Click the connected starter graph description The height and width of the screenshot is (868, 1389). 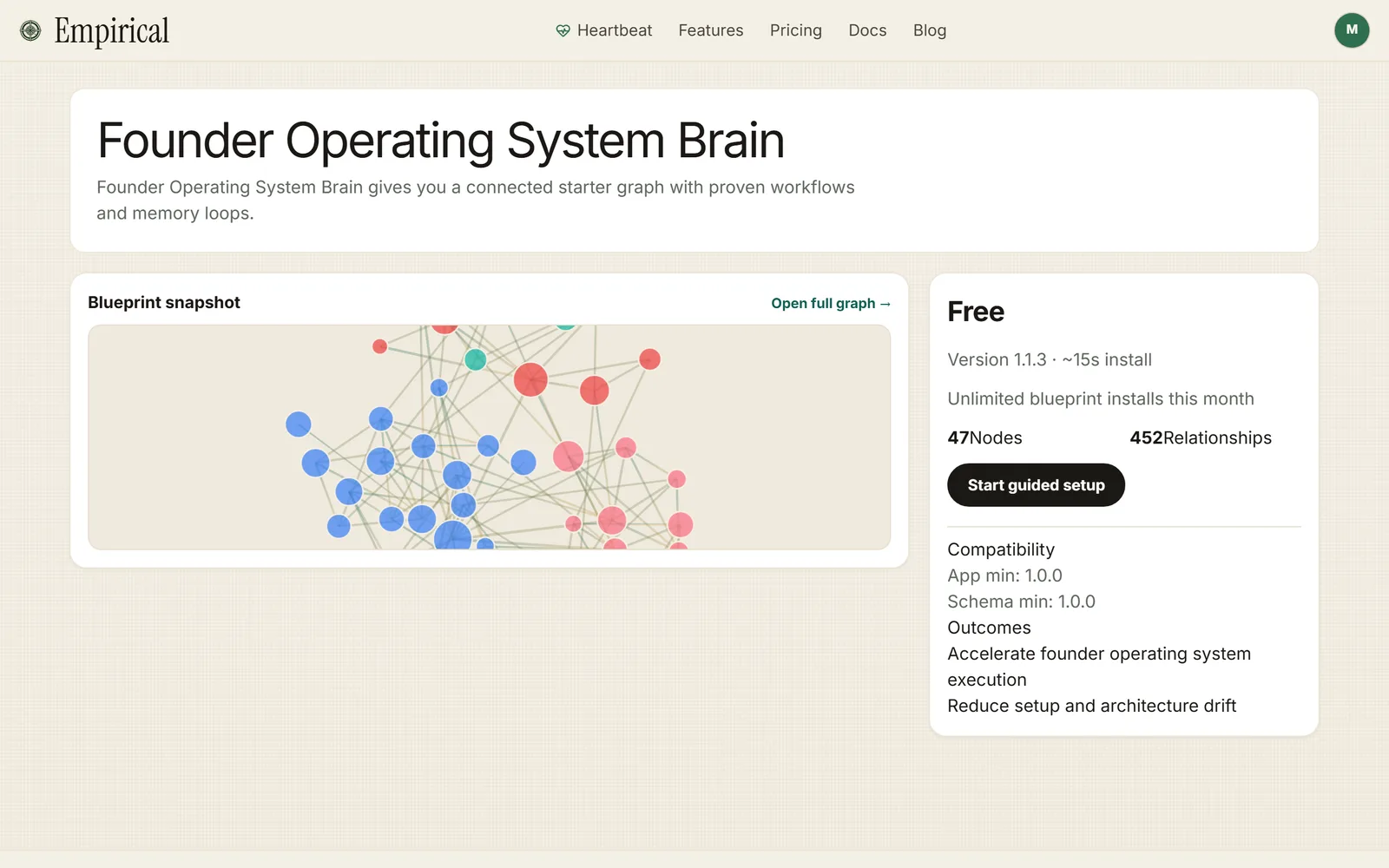tap(476, 201)
